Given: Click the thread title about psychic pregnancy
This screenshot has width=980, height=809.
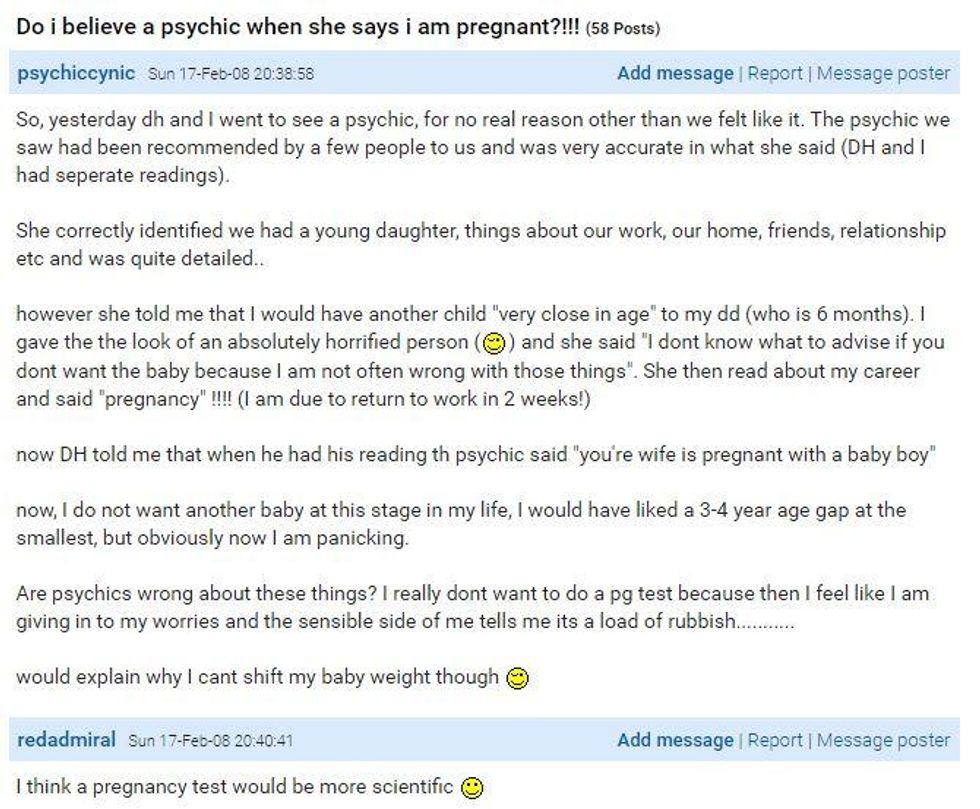Looking at the screenshot, I should pyautogui.click(x=298, y=27).
